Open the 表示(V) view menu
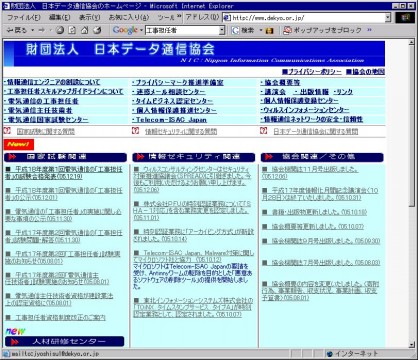 click(89, 17)
